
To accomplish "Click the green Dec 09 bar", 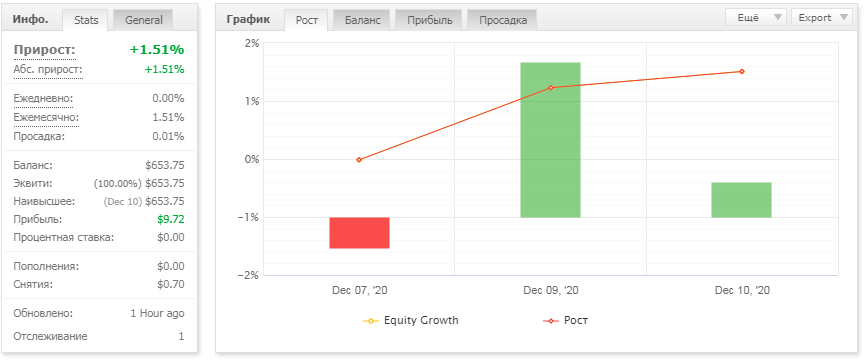I will pos(551,140).
